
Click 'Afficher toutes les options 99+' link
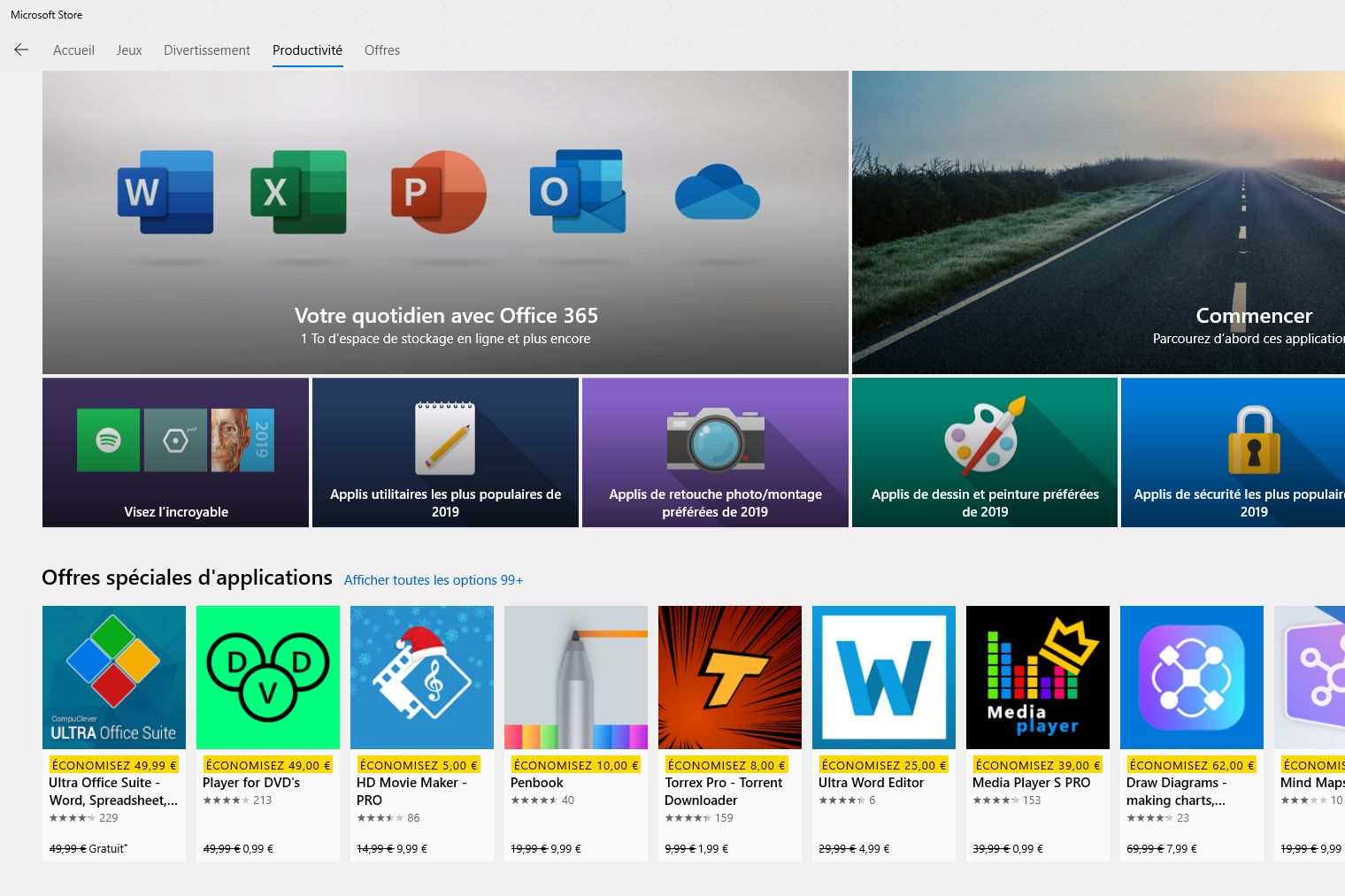pos(434,580)
